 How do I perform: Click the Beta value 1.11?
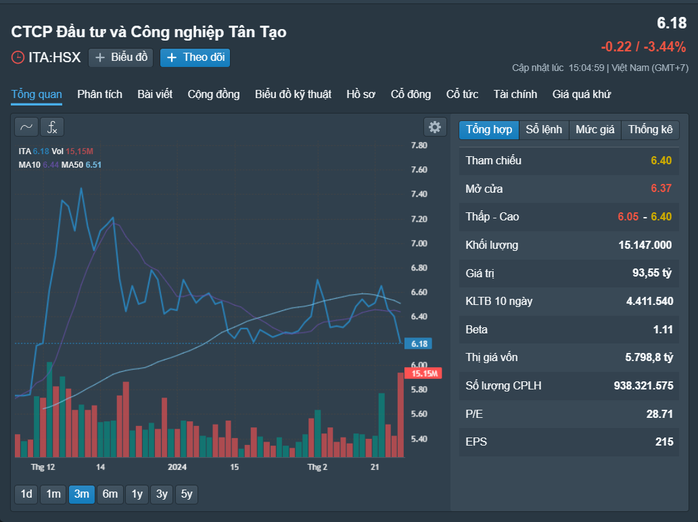tap(663, 329)
